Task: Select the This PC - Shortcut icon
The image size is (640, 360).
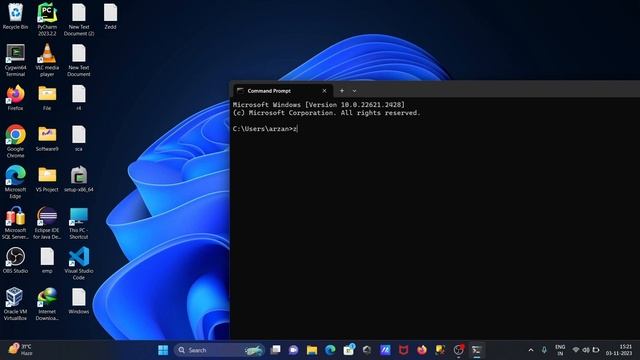Action: point(79,222)
